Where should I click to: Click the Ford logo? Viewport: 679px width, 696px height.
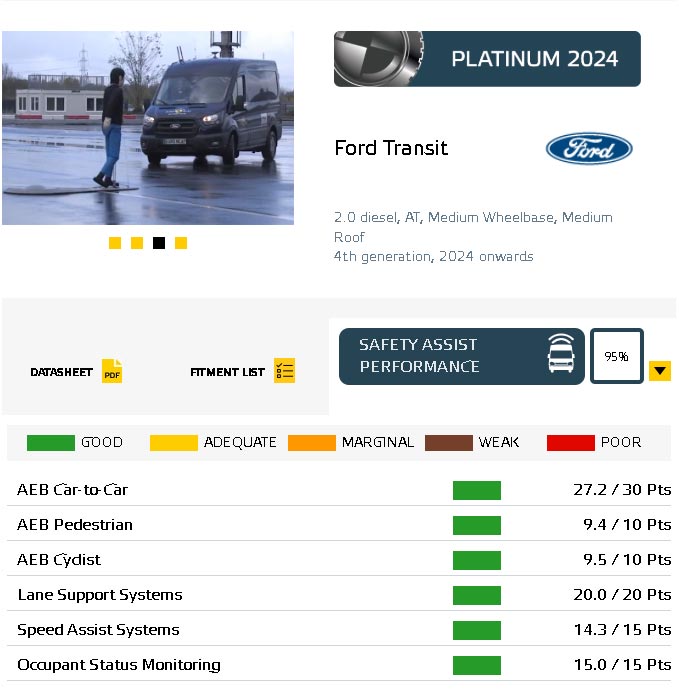click(x=588, y=149)
